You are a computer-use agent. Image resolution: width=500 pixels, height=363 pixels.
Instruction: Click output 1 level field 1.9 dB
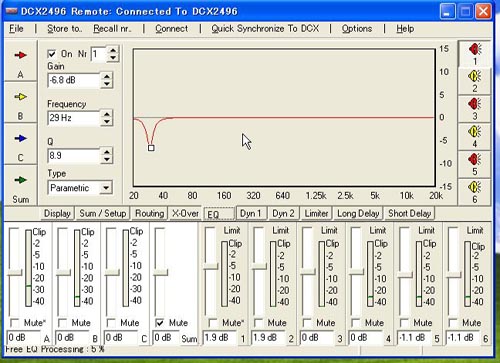pos(220,338)
